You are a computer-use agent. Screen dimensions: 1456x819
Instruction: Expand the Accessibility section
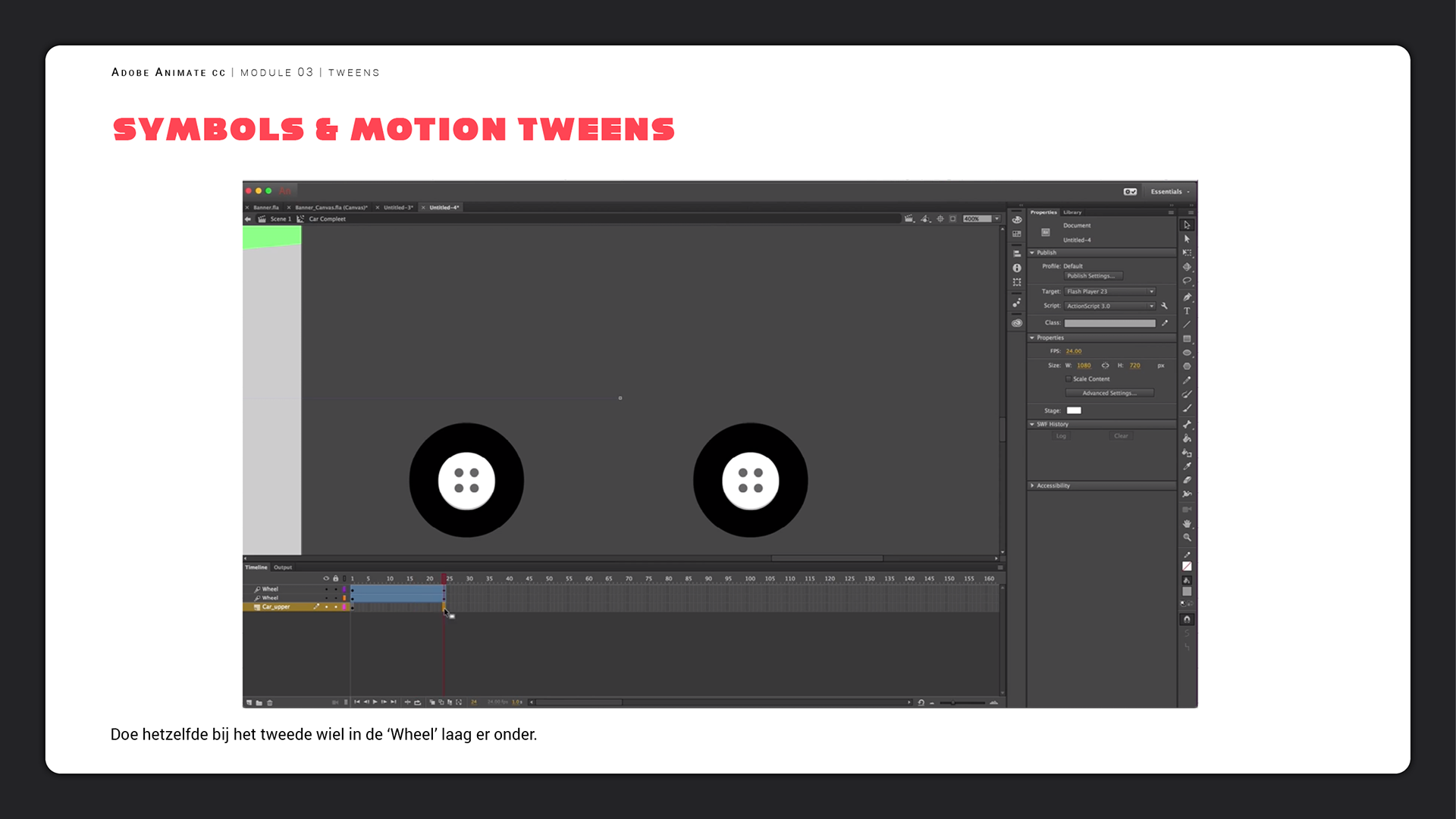(1053, 485)
